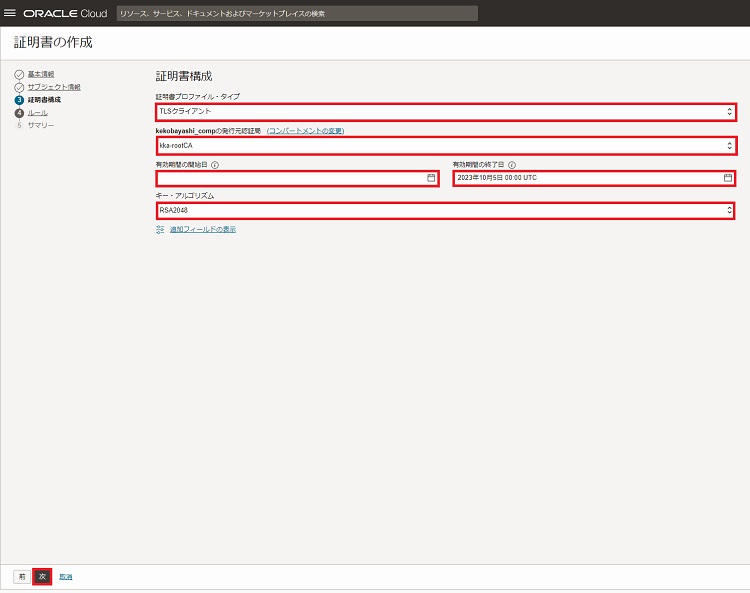Screen dimensions: 750x593
Task: Click the コンパートメントの変更 link
Action: coord(305,131)
